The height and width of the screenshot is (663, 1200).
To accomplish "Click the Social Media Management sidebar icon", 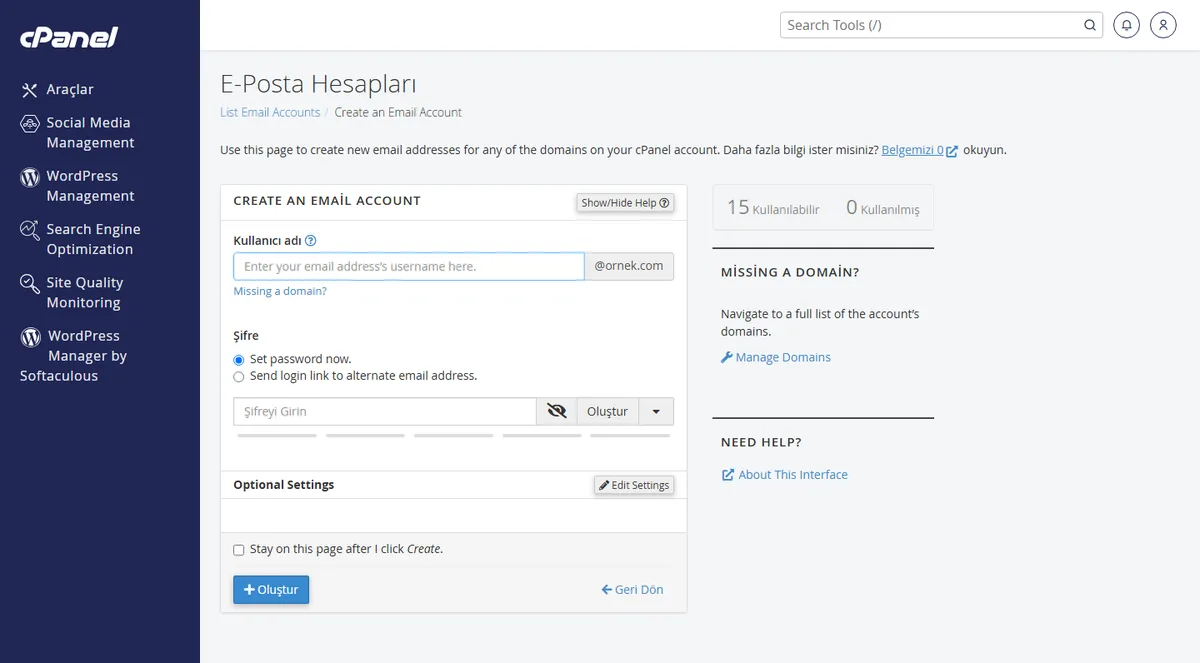I will coord(29,124).
